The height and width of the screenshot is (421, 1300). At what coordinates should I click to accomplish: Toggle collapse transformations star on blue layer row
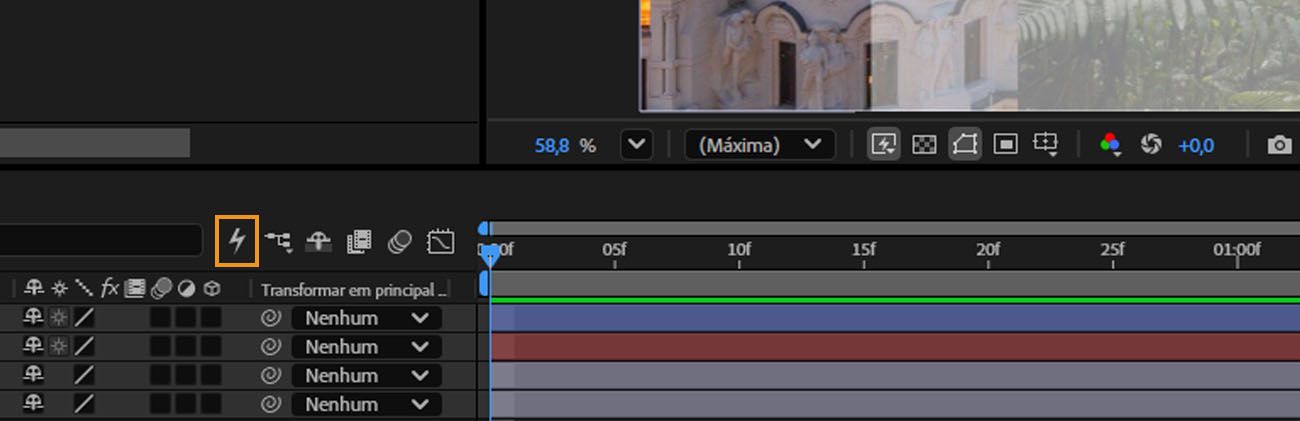[60, 318]
